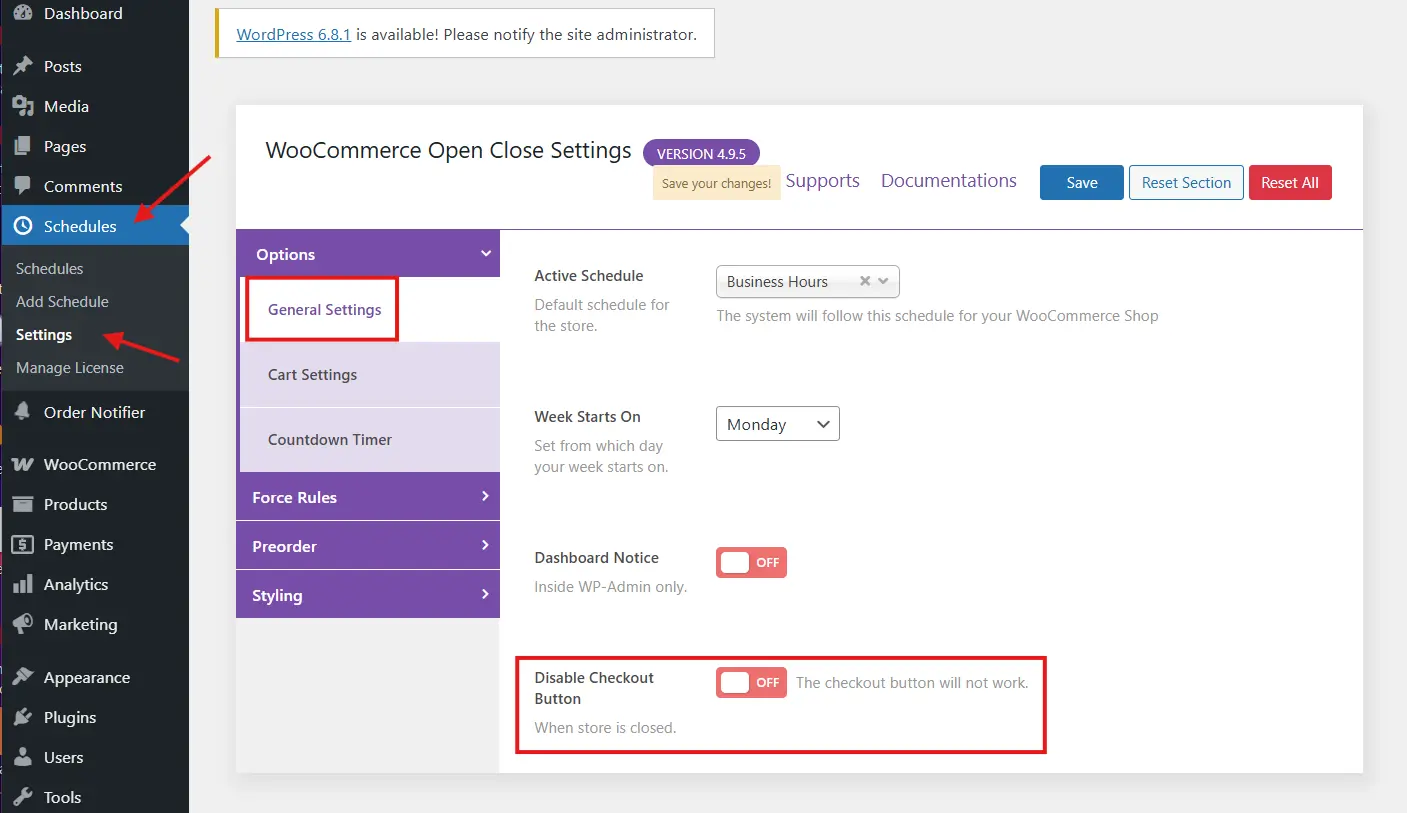Clear the Business Hours selection with the x
This screenshot has width=1407, height=813.
[865, 282]
